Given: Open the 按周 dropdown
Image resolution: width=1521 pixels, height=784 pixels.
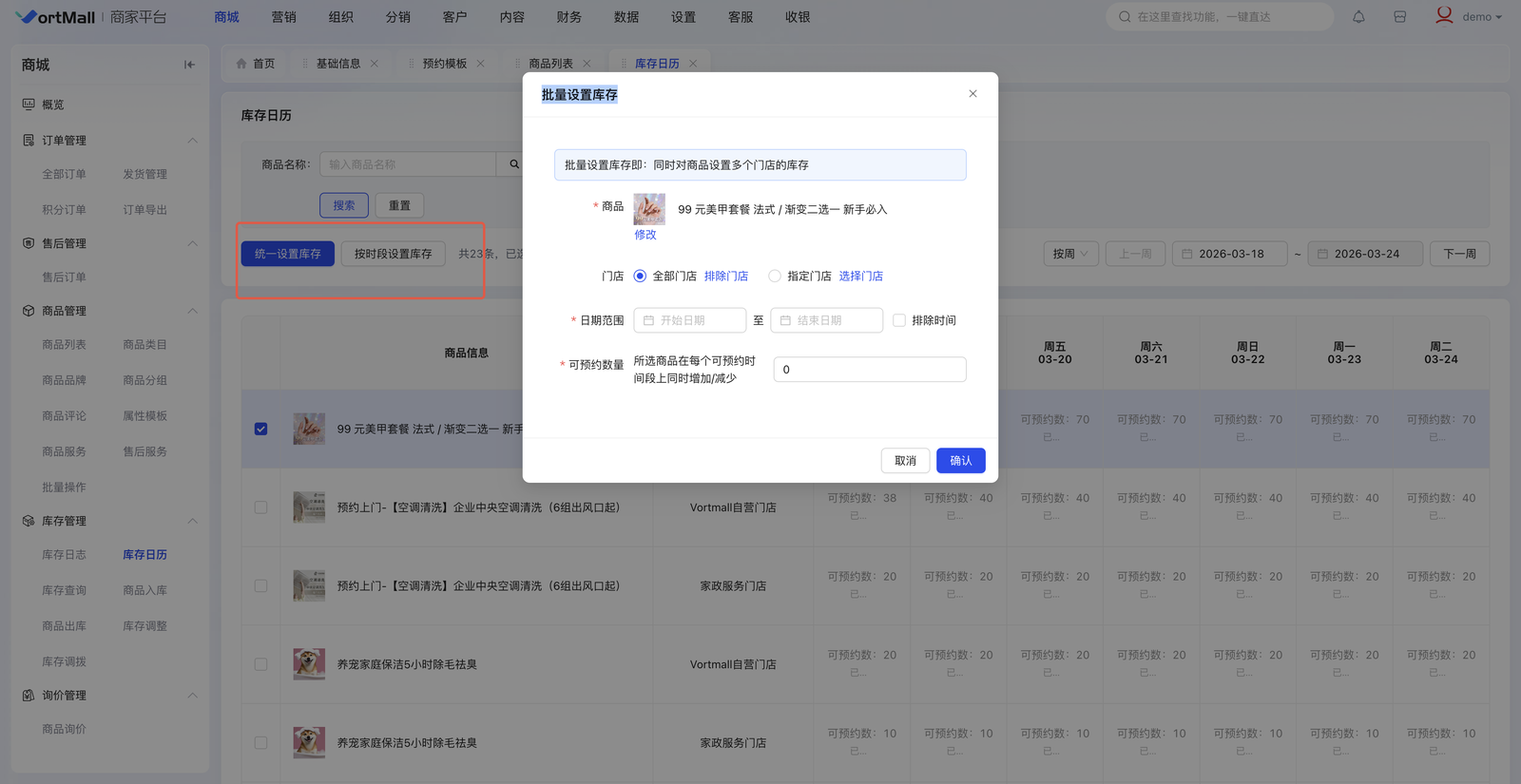Looking at the screenshot, I should 1070,254.
